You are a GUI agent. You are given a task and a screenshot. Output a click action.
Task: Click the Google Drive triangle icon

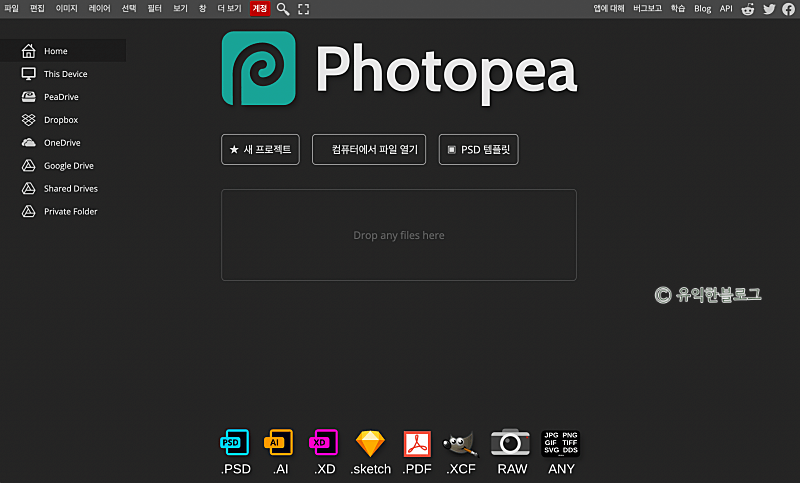tap(29, 166)
